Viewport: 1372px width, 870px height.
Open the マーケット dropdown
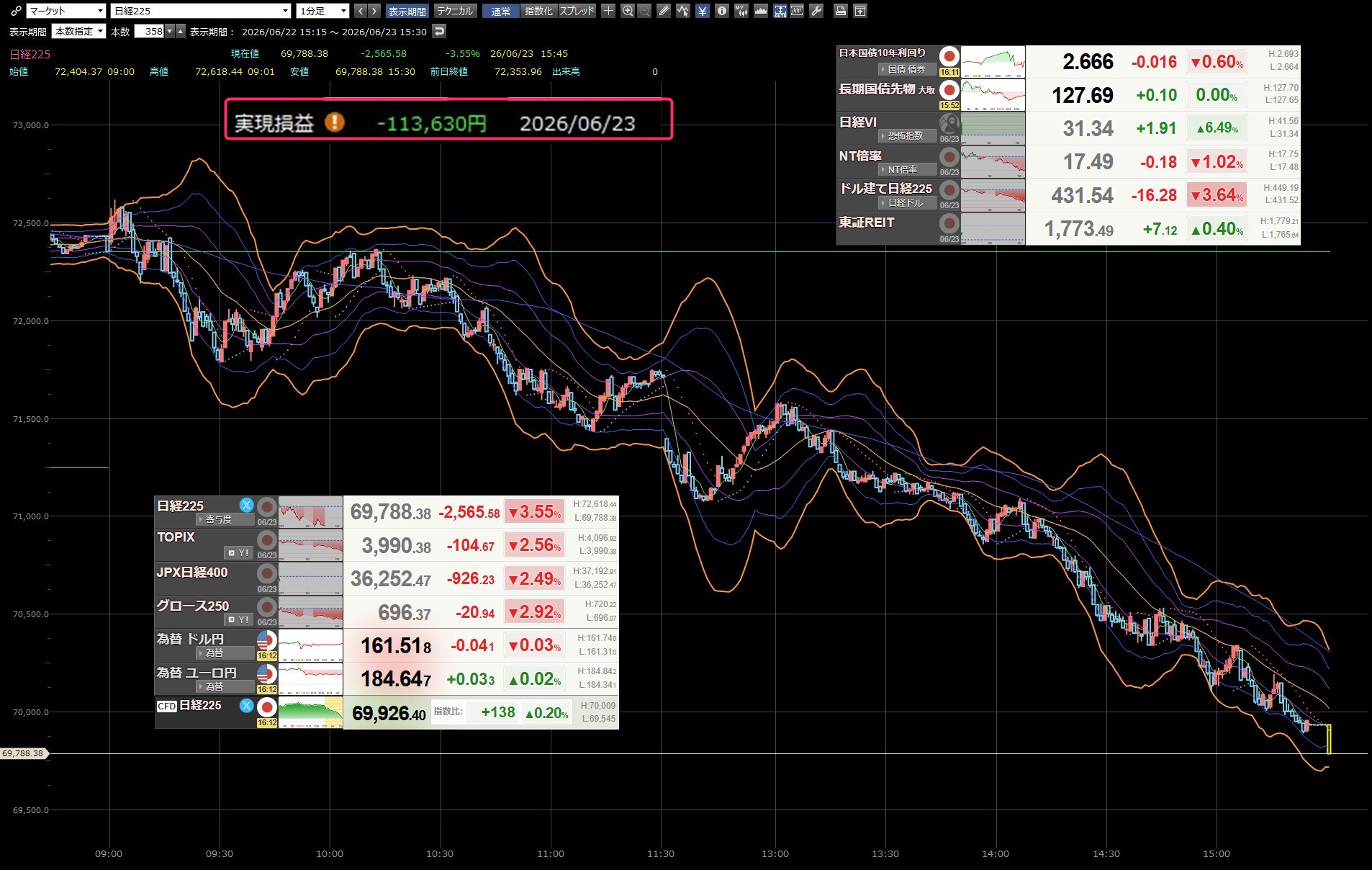[x=66, y=11]
